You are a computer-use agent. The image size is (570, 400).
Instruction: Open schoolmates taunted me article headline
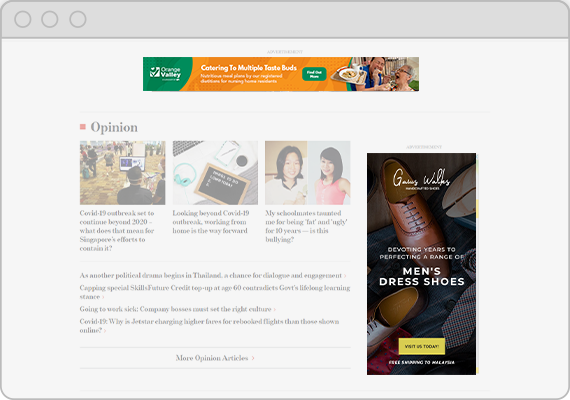[306, 226]
